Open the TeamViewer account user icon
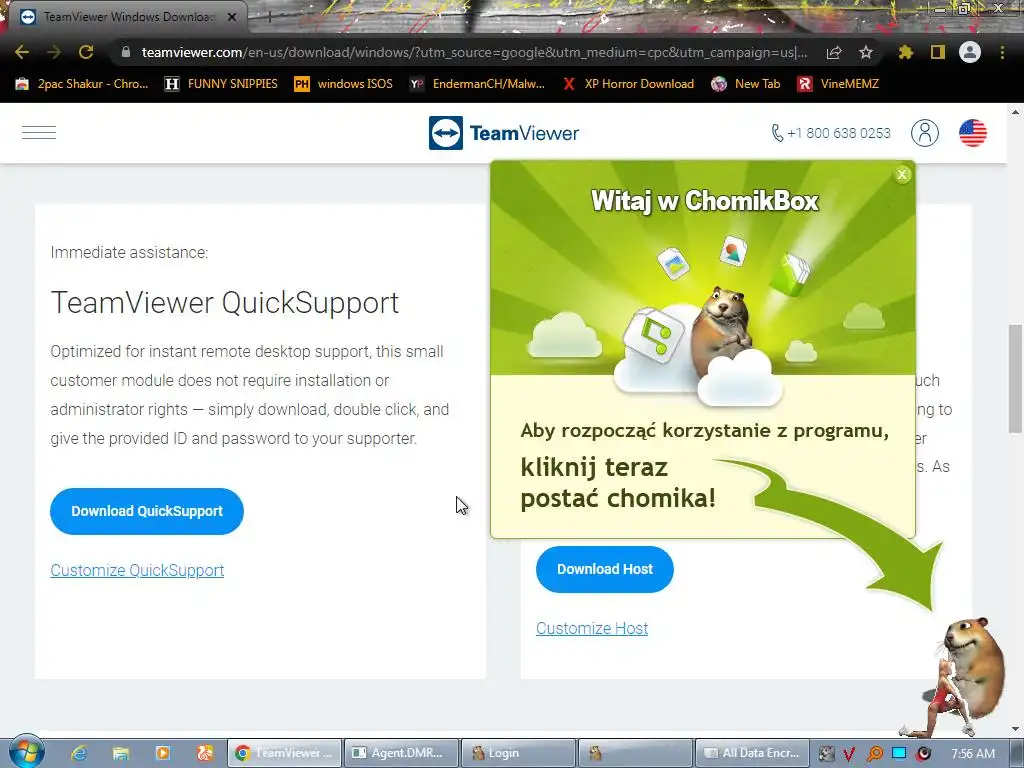Image resolution: width=1024 pixels, height=768 pixels. coord(925,133)
